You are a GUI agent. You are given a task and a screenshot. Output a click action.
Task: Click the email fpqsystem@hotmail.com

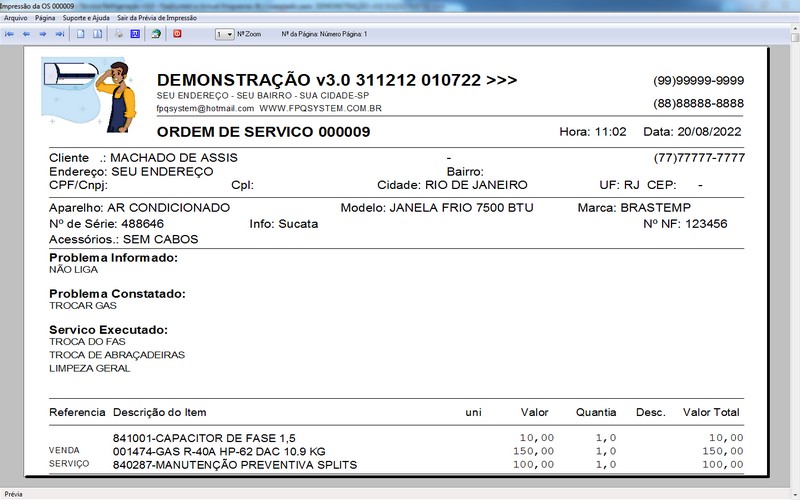205,108
